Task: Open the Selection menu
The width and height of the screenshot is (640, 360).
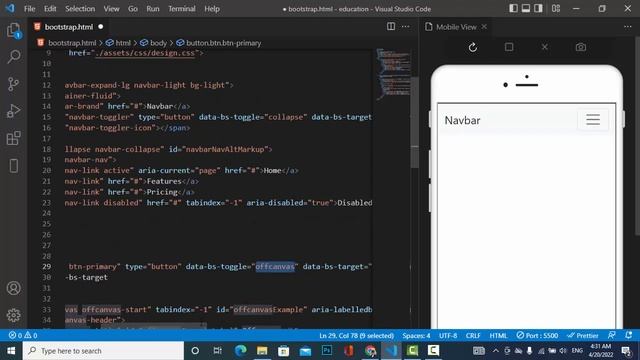Action: pos(80,9)
